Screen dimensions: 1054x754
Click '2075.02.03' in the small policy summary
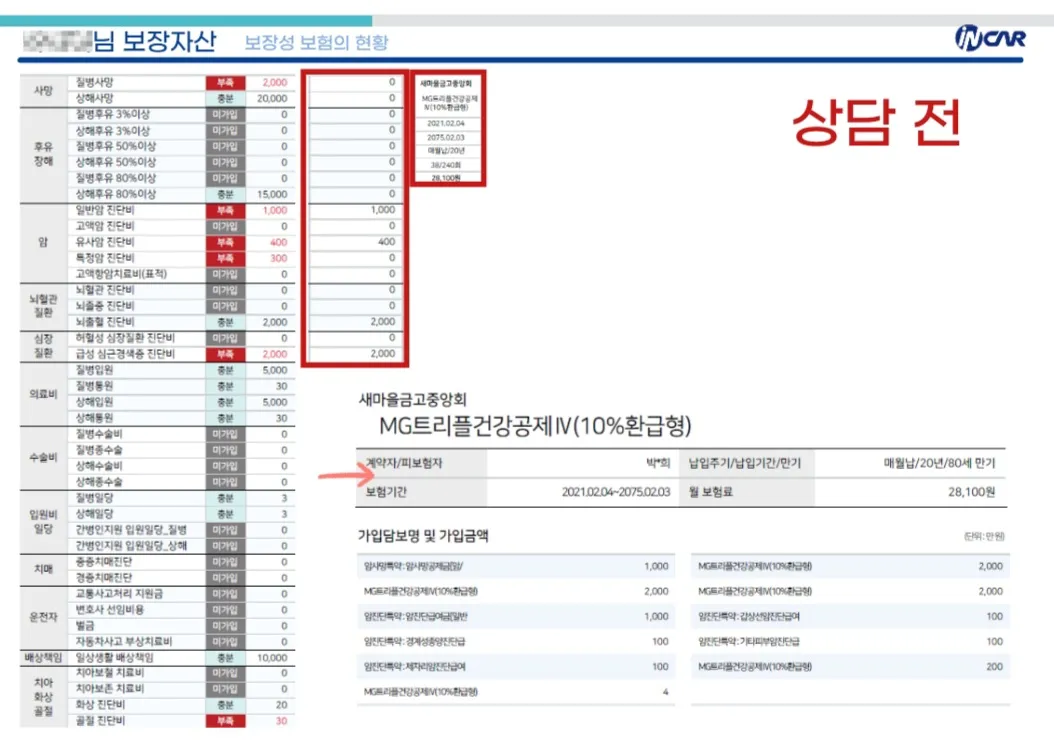point(446,137)
